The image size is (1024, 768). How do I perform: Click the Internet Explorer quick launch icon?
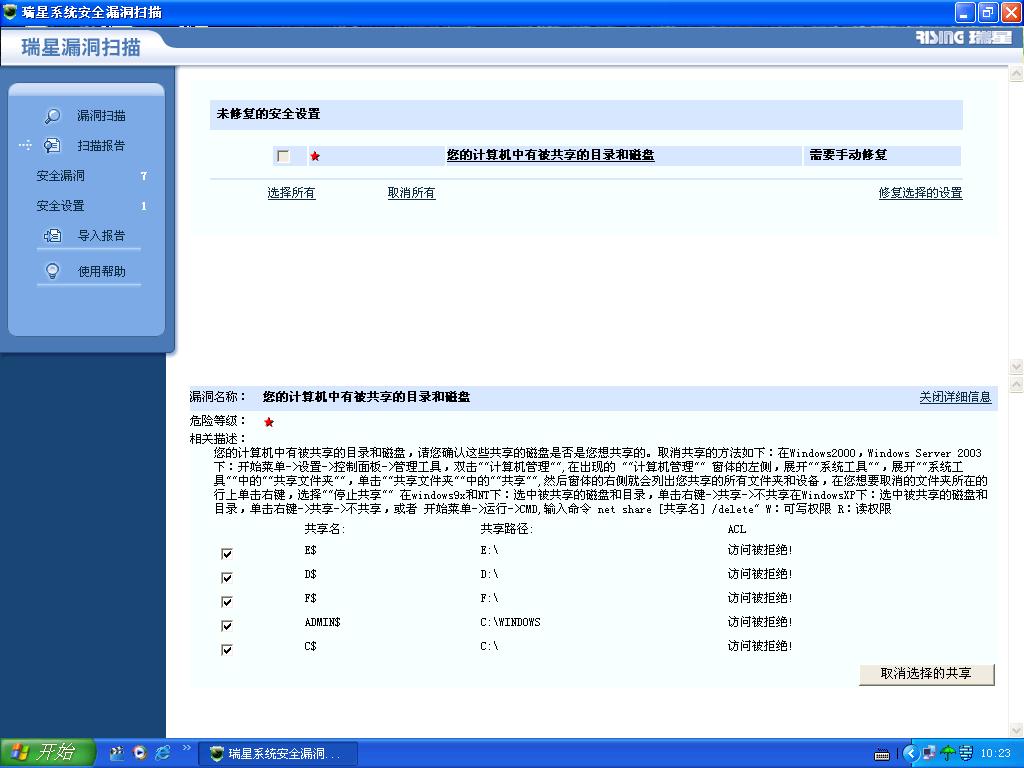[x=162, y=753]
